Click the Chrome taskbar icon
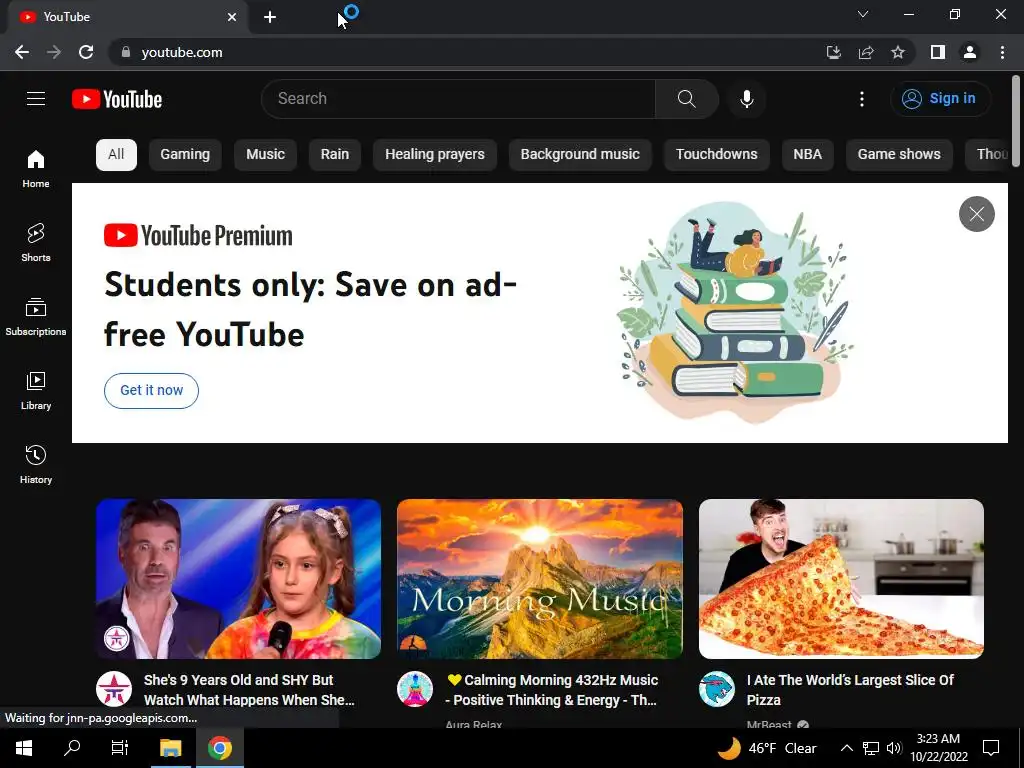 (220, 748)
